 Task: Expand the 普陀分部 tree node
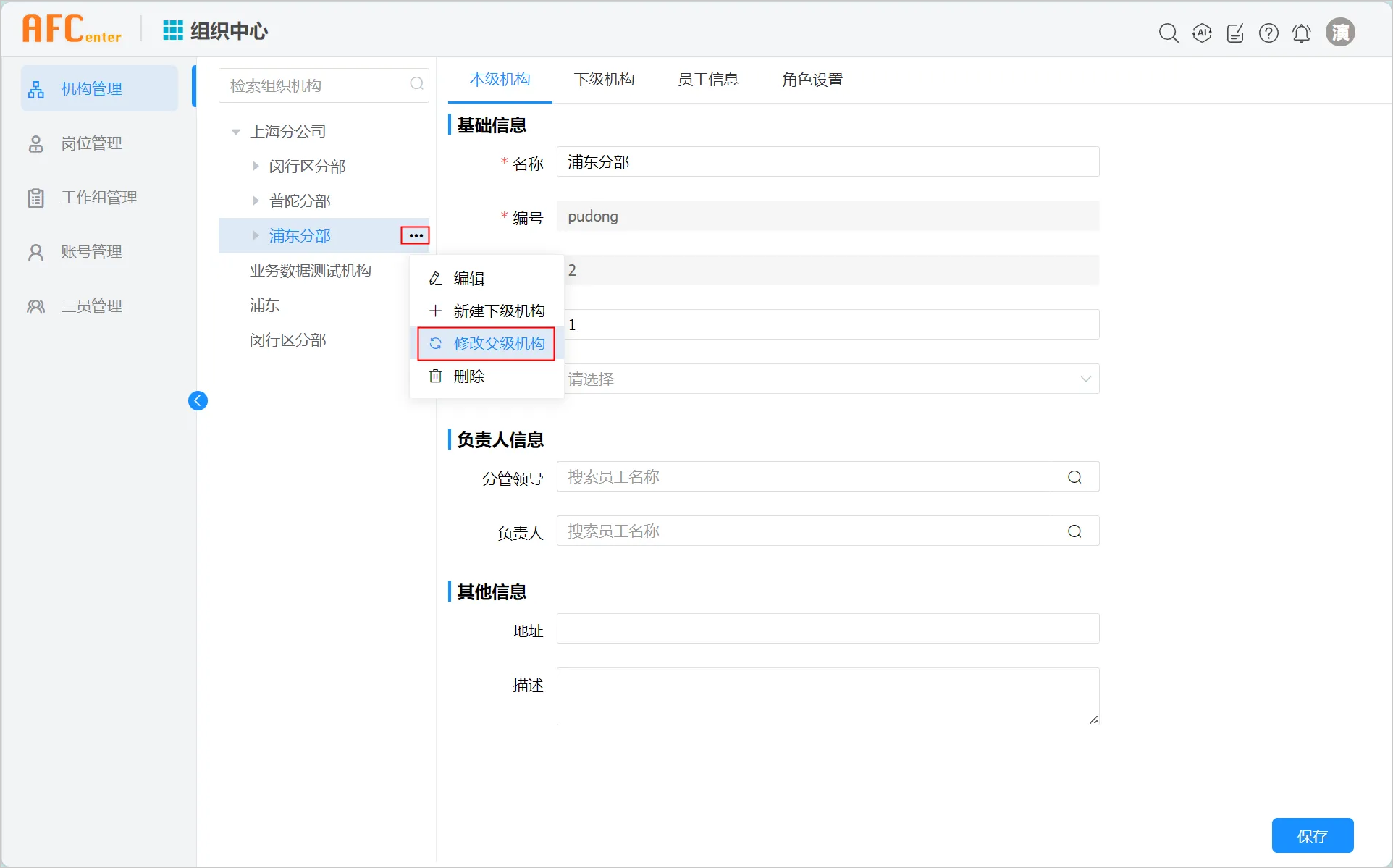click(256, 201)
